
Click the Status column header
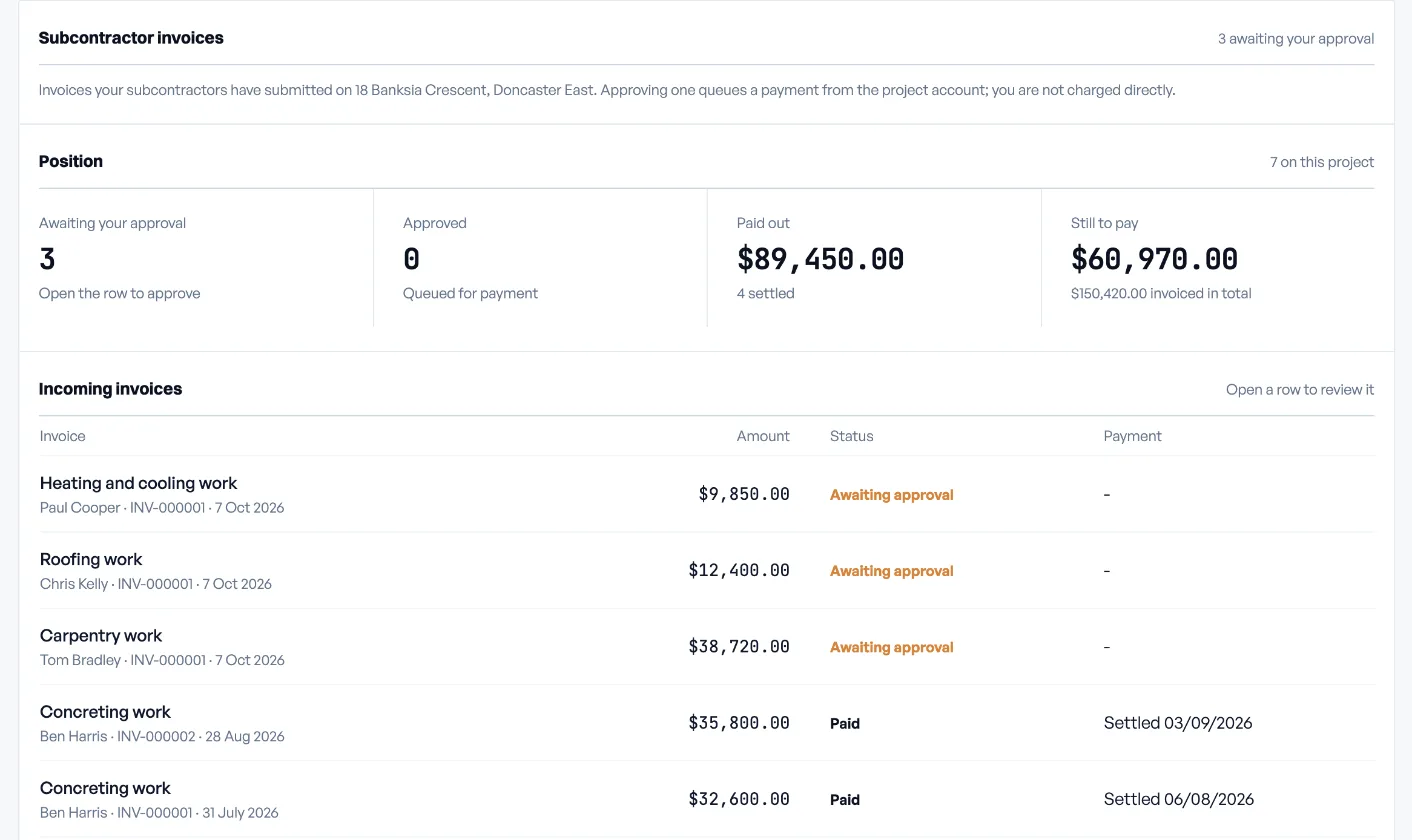[x=851, y=436]
